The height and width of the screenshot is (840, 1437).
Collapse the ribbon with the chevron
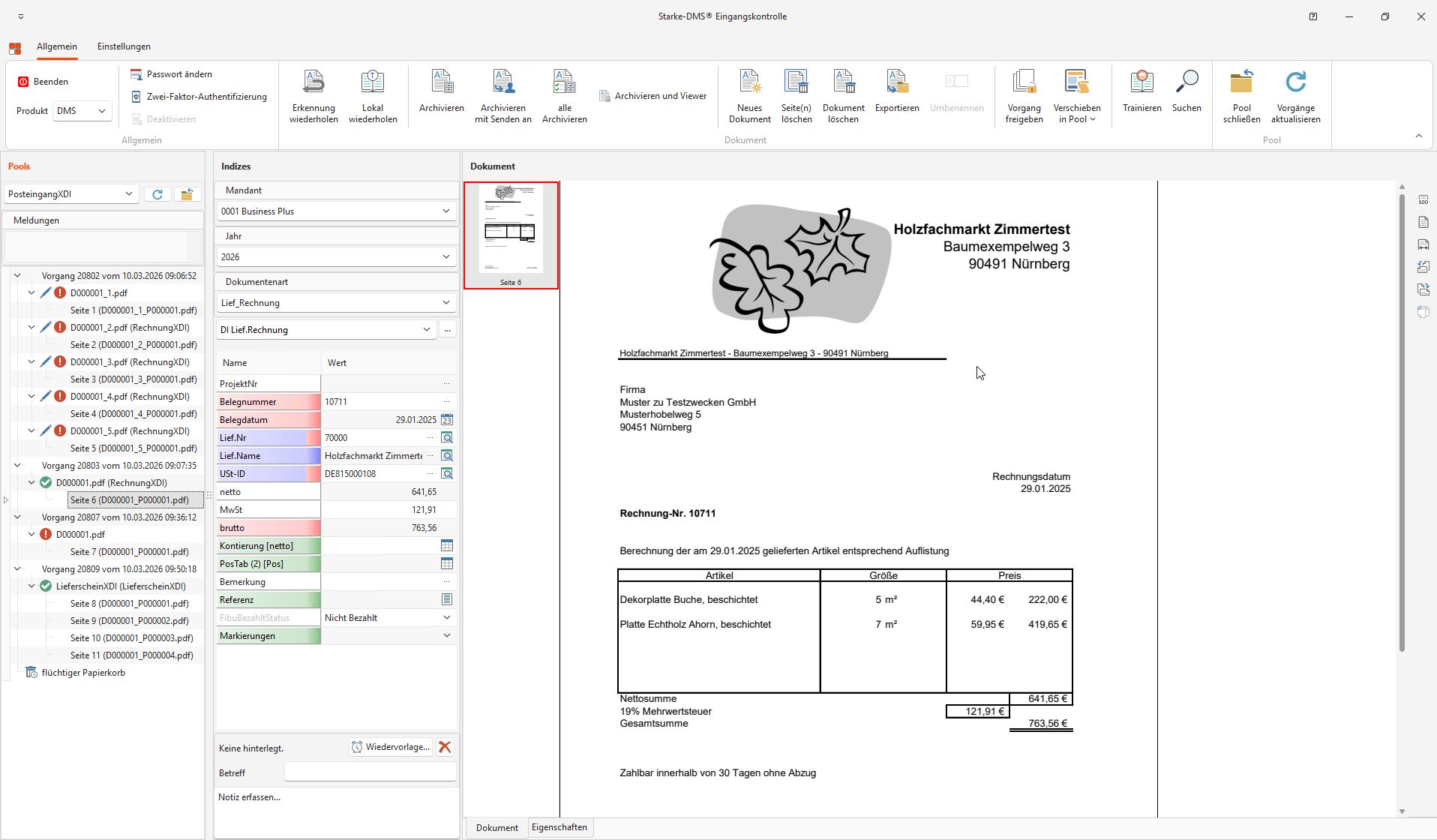1418,136
